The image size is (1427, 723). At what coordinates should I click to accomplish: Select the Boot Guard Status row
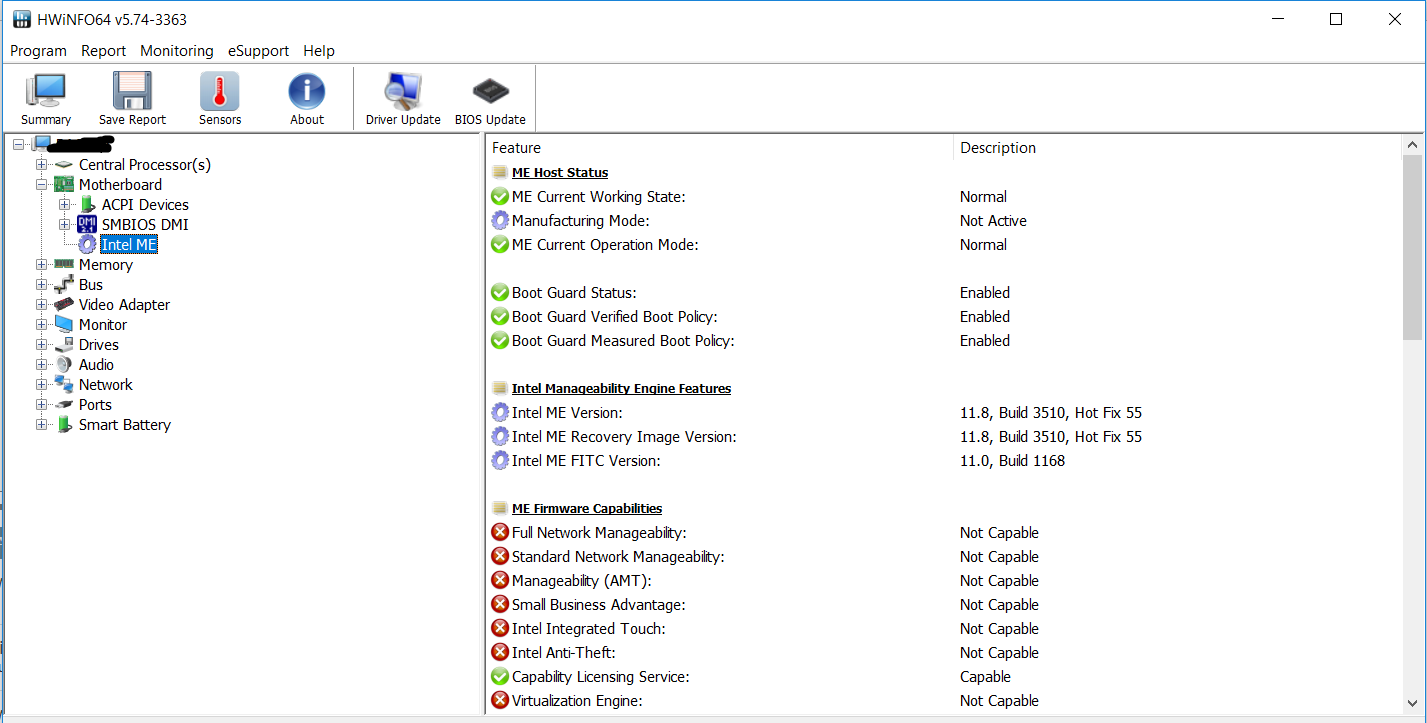574,293
